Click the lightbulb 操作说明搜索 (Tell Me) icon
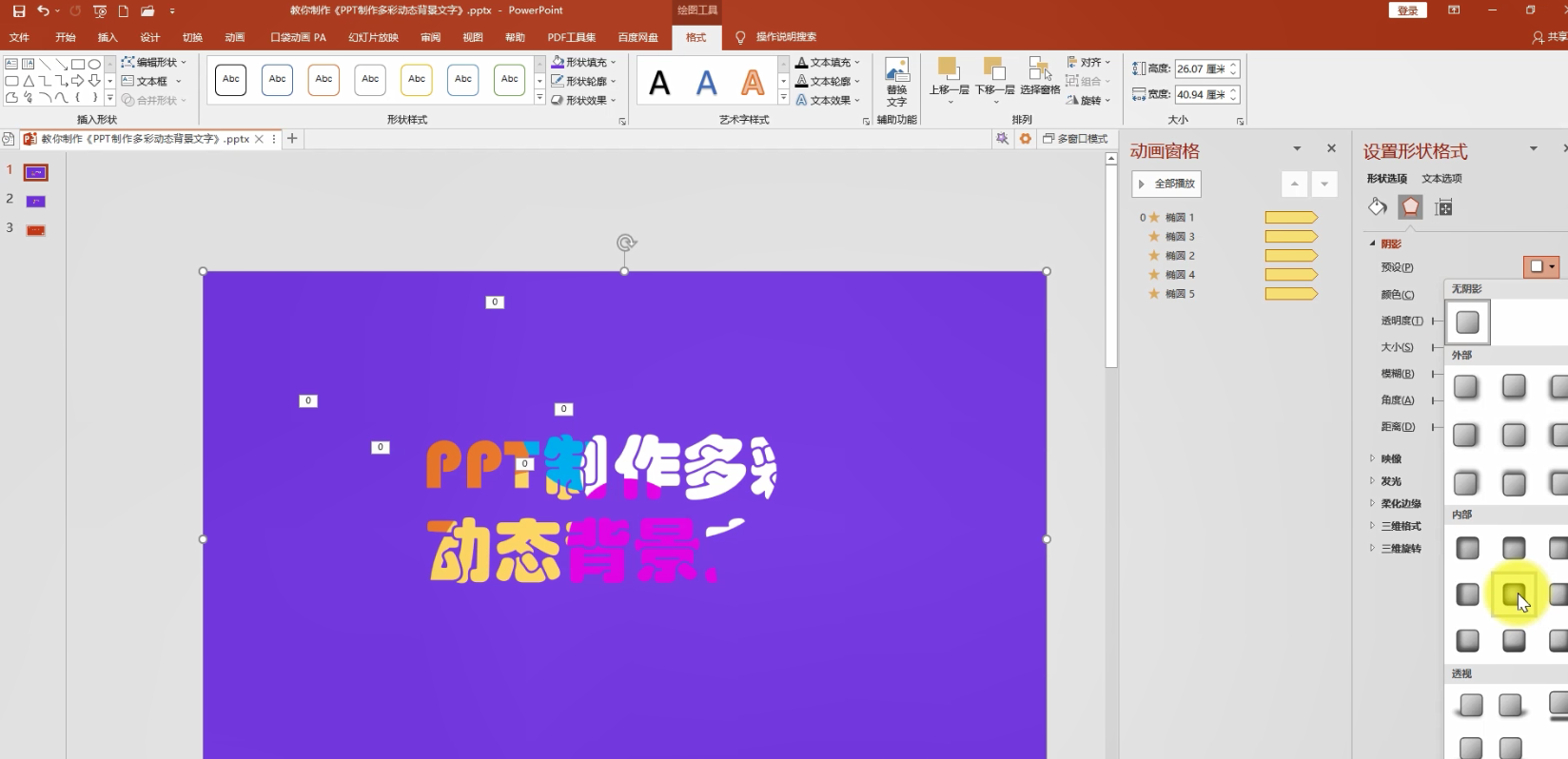The image size is (1568, 759). point(740,37)
